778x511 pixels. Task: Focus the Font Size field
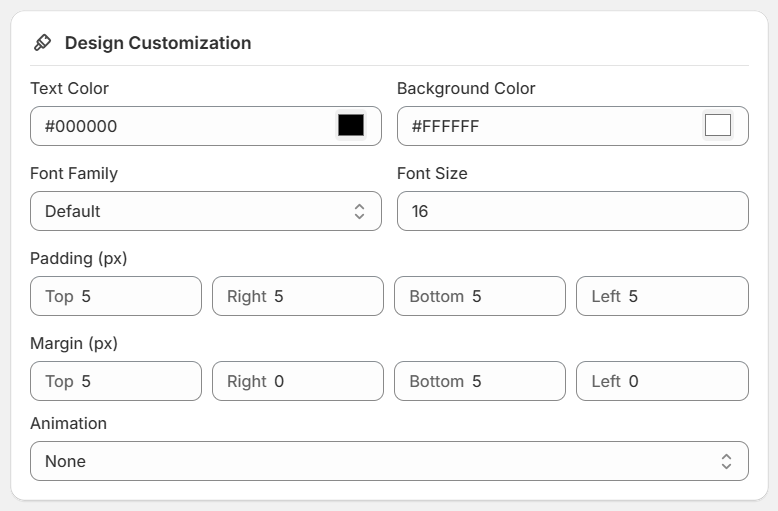click(572, 211)
